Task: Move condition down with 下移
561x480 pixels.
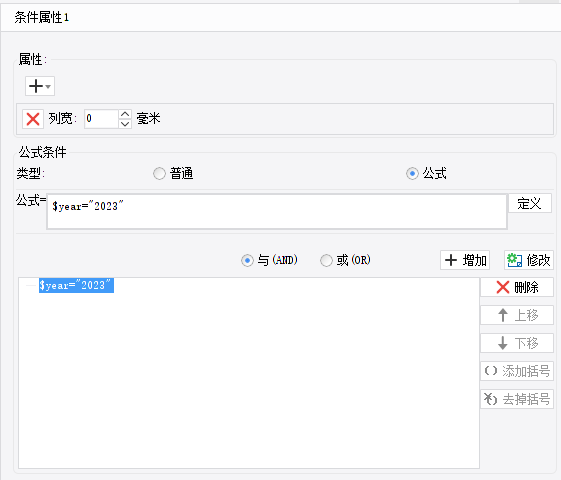Action: [517, 343]
